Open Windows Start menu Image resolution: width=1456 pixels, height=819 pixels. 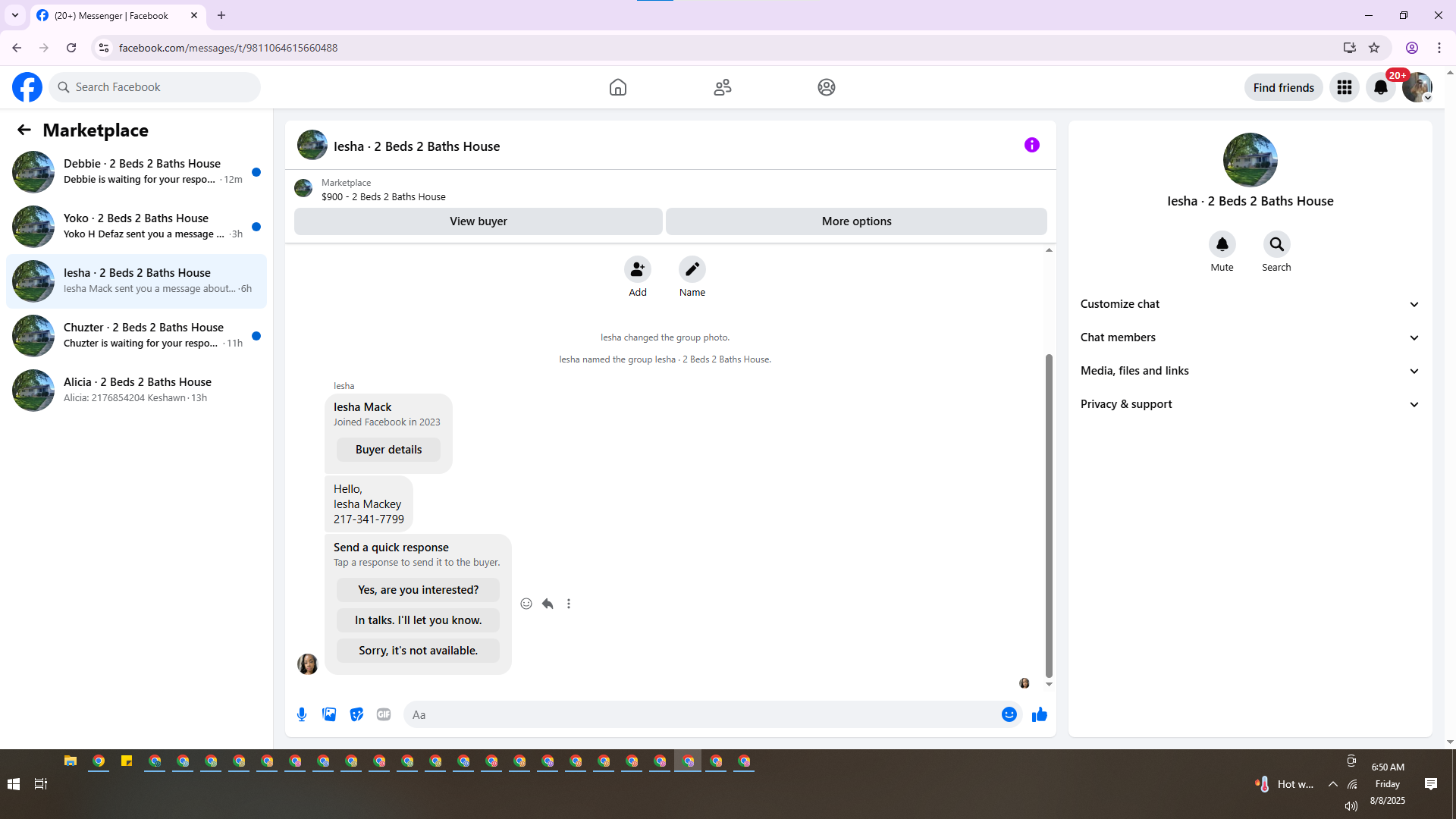(x=14, y=784)
